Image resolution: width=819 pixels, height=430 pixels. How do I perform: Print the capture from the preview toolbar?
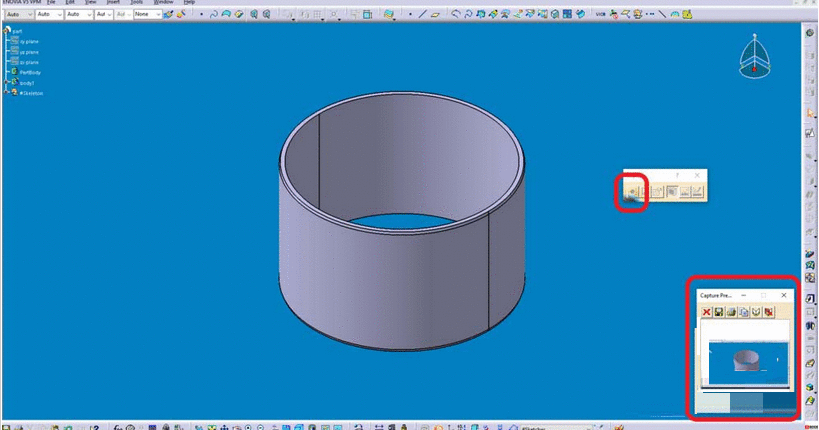(731, 313)
